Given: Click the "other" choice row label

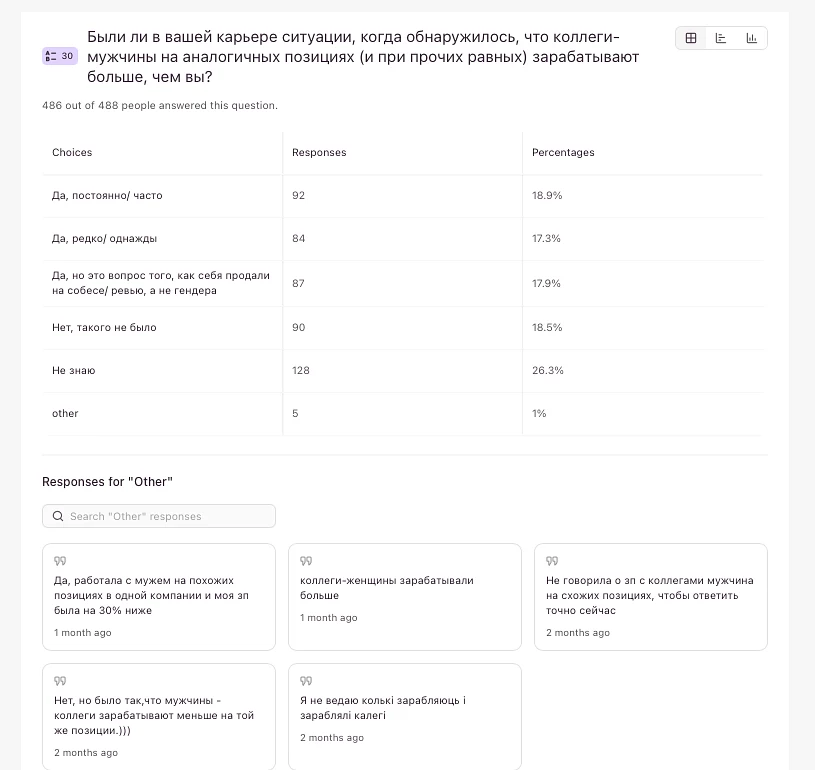Looking at the screenshot, I should point(65,414).
